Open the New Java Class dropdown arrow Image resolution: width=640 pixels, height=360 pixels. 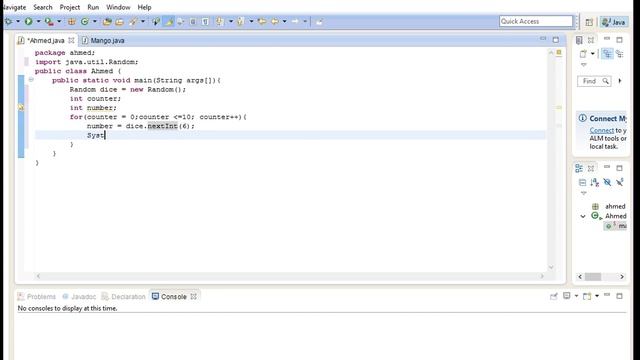point(95,21)
